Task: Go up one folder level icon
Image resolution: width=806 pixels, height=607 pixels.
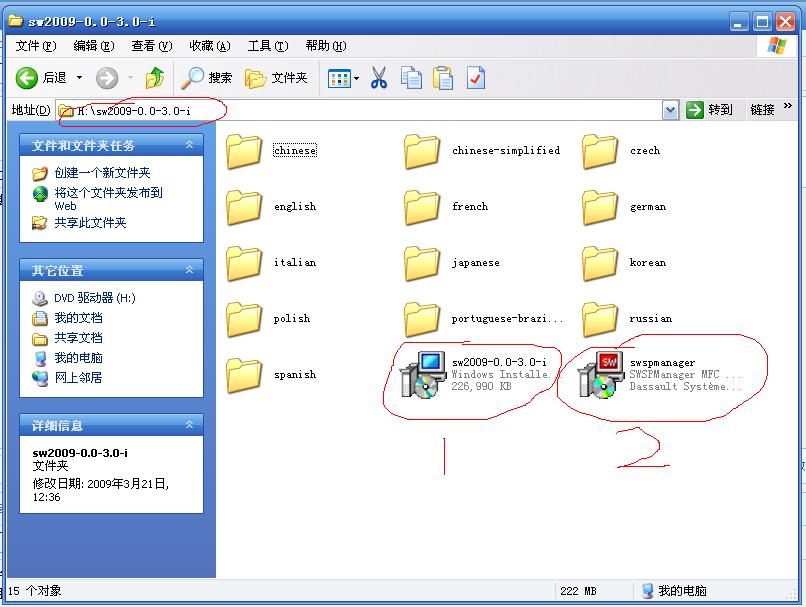Action: point(155,78)
